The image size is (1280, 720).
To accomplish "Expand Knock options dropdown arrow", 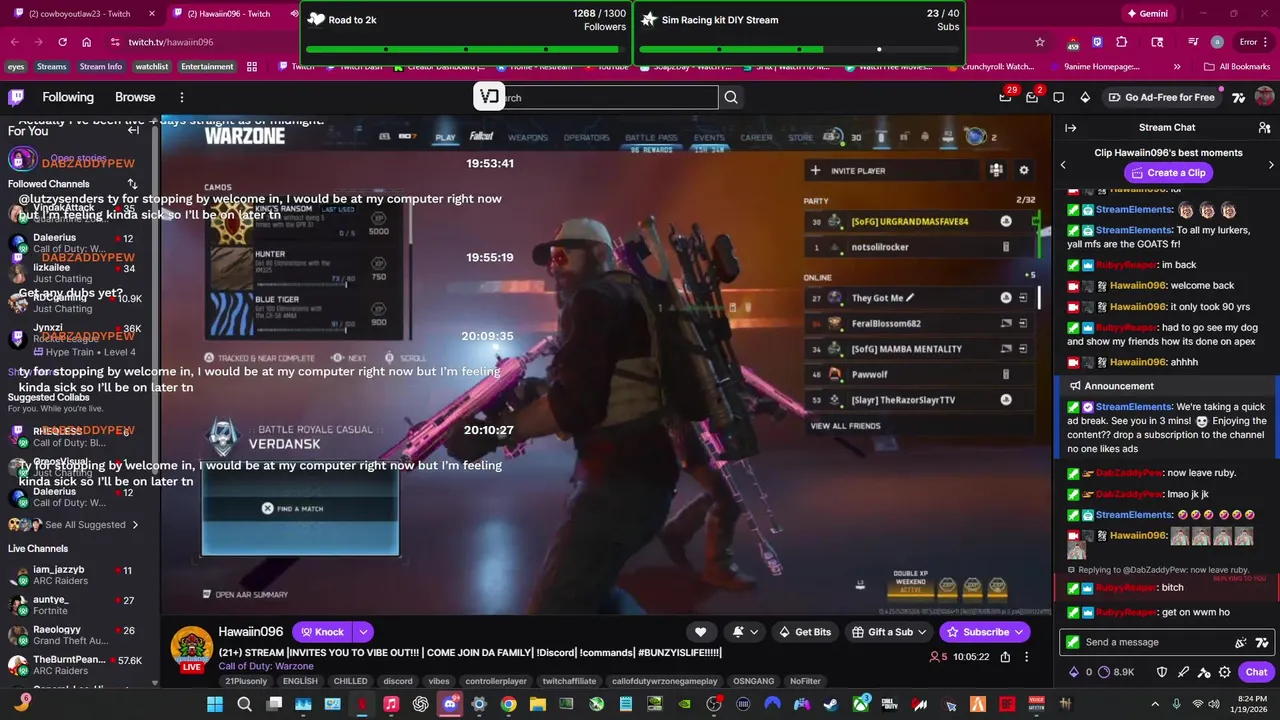I will [x=363, y=632].
